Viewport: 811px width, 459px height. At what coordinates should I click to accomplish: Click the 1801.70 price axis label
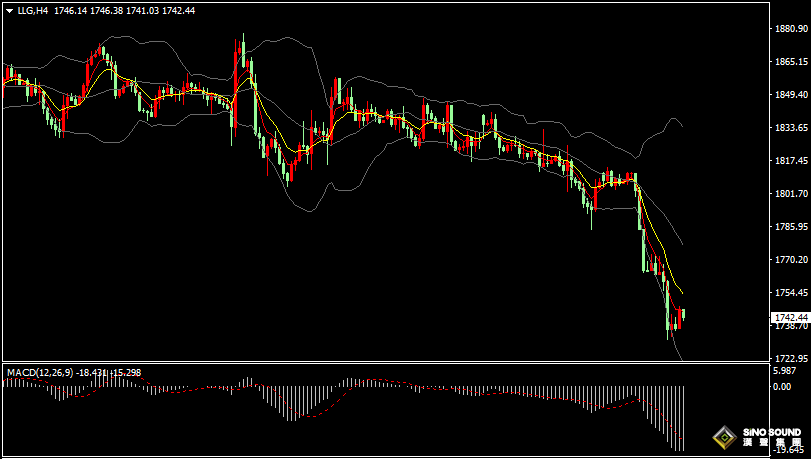pos(791,194)
